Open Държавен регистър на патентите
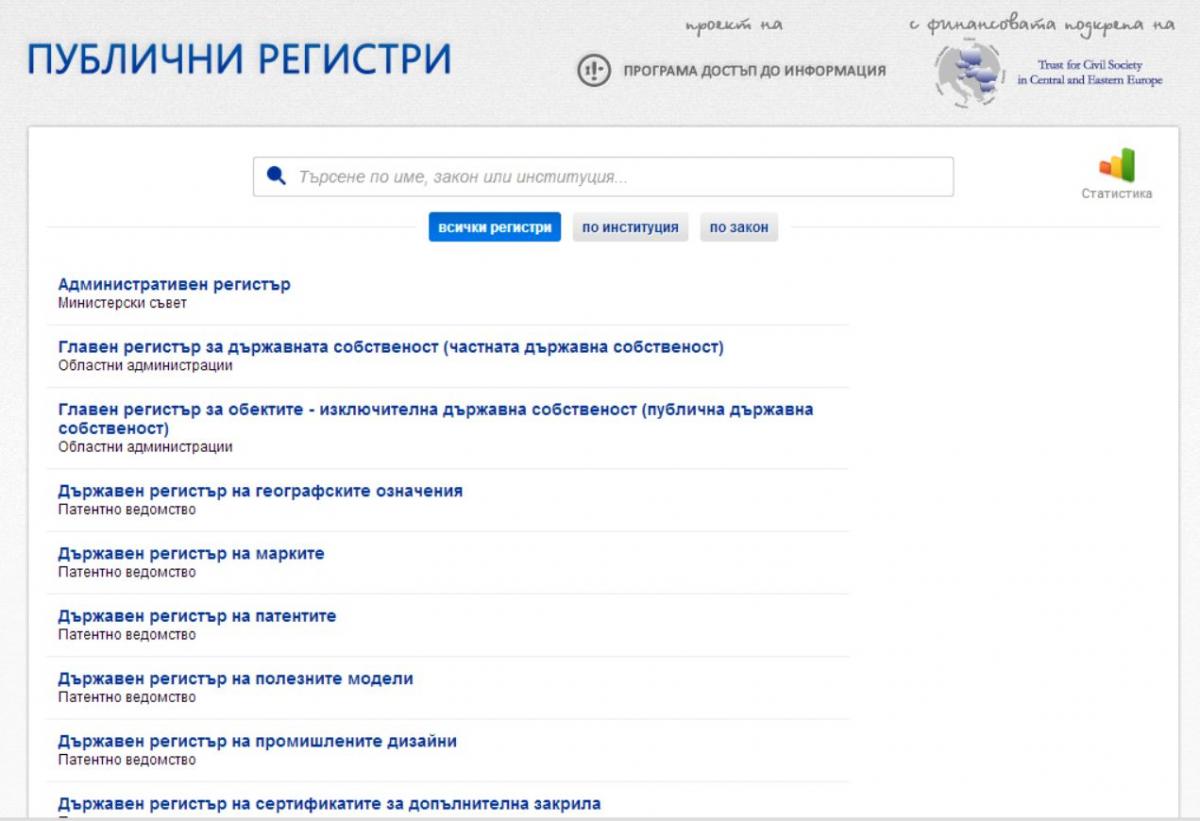 [x=197, y=616]
